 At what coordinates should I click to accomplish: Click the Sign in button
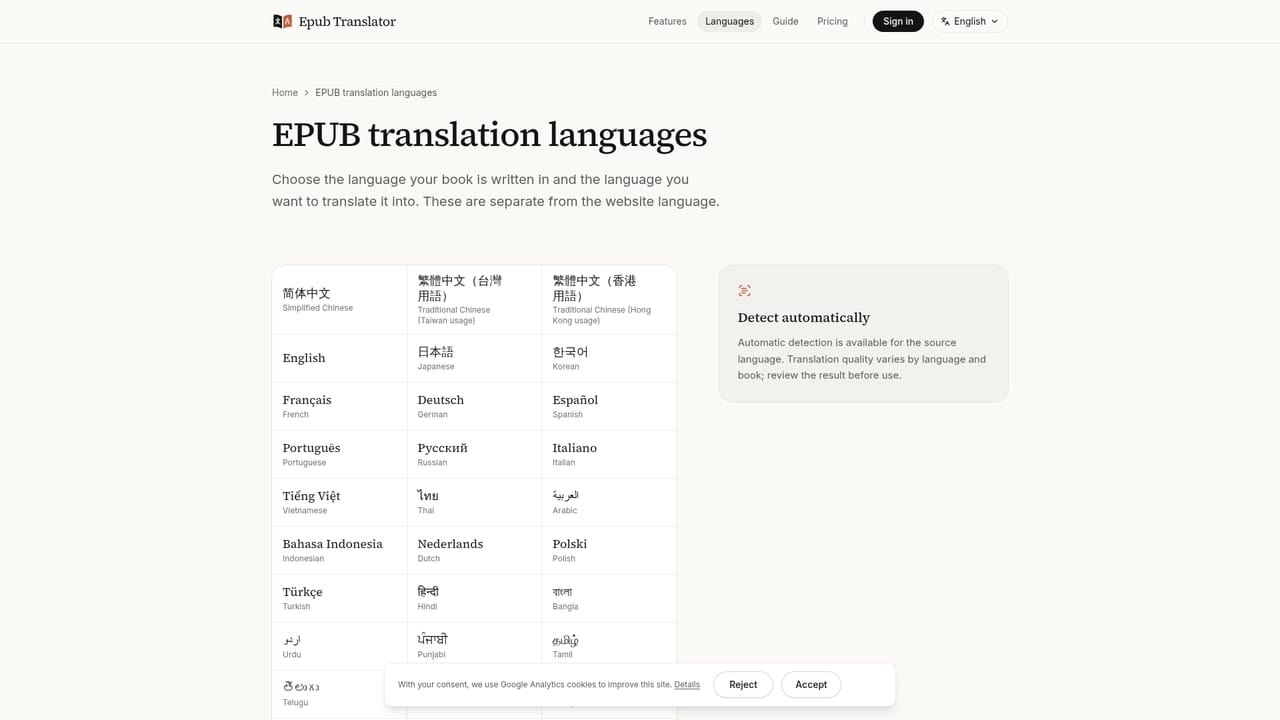pyautogui.click(x=898, y=21)
